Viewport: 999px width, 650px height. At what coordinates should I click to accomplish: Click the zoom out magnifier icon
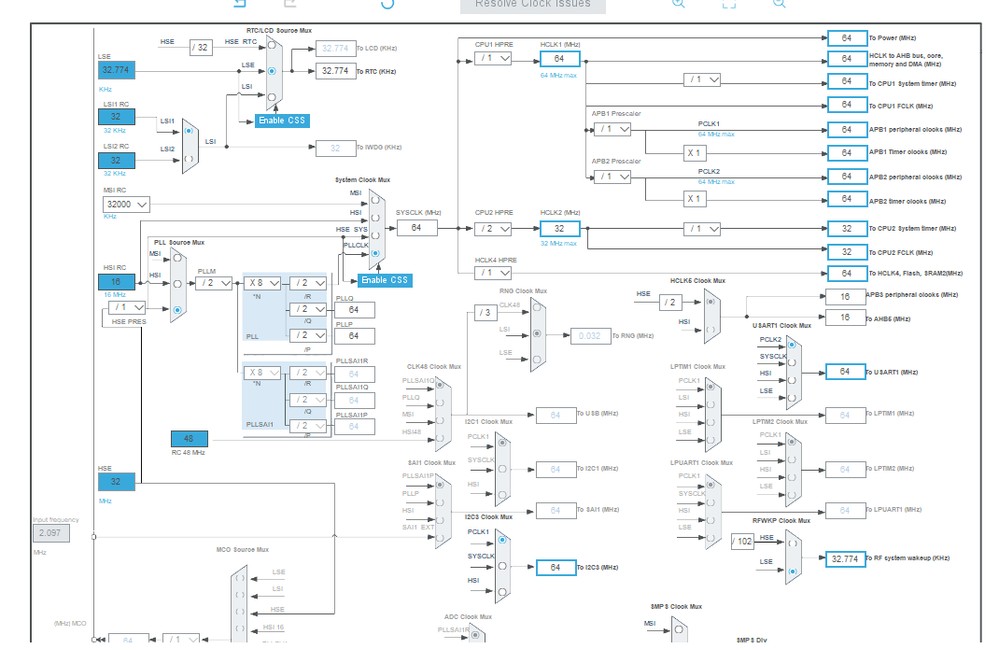779,3
